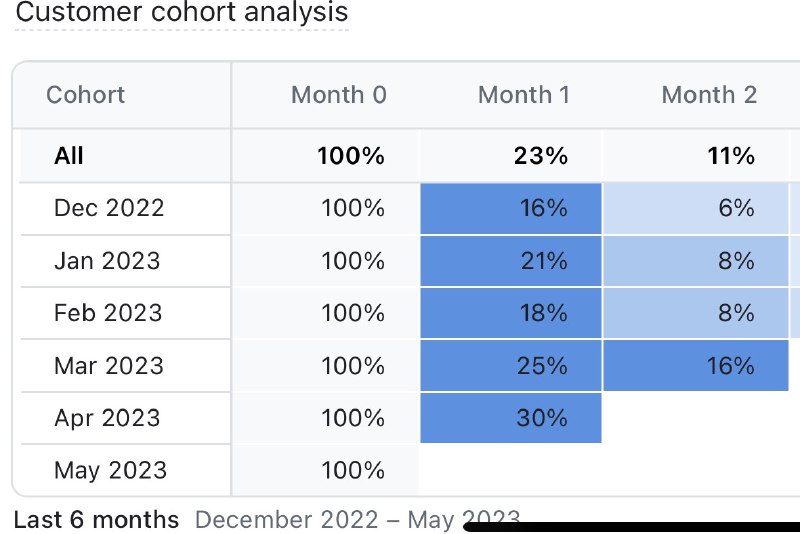The width and height of the screenshot is (800, 534).
Task: Select the Apr 2023 cohort row
Action: pyautogui.click(x=107, y=418)
